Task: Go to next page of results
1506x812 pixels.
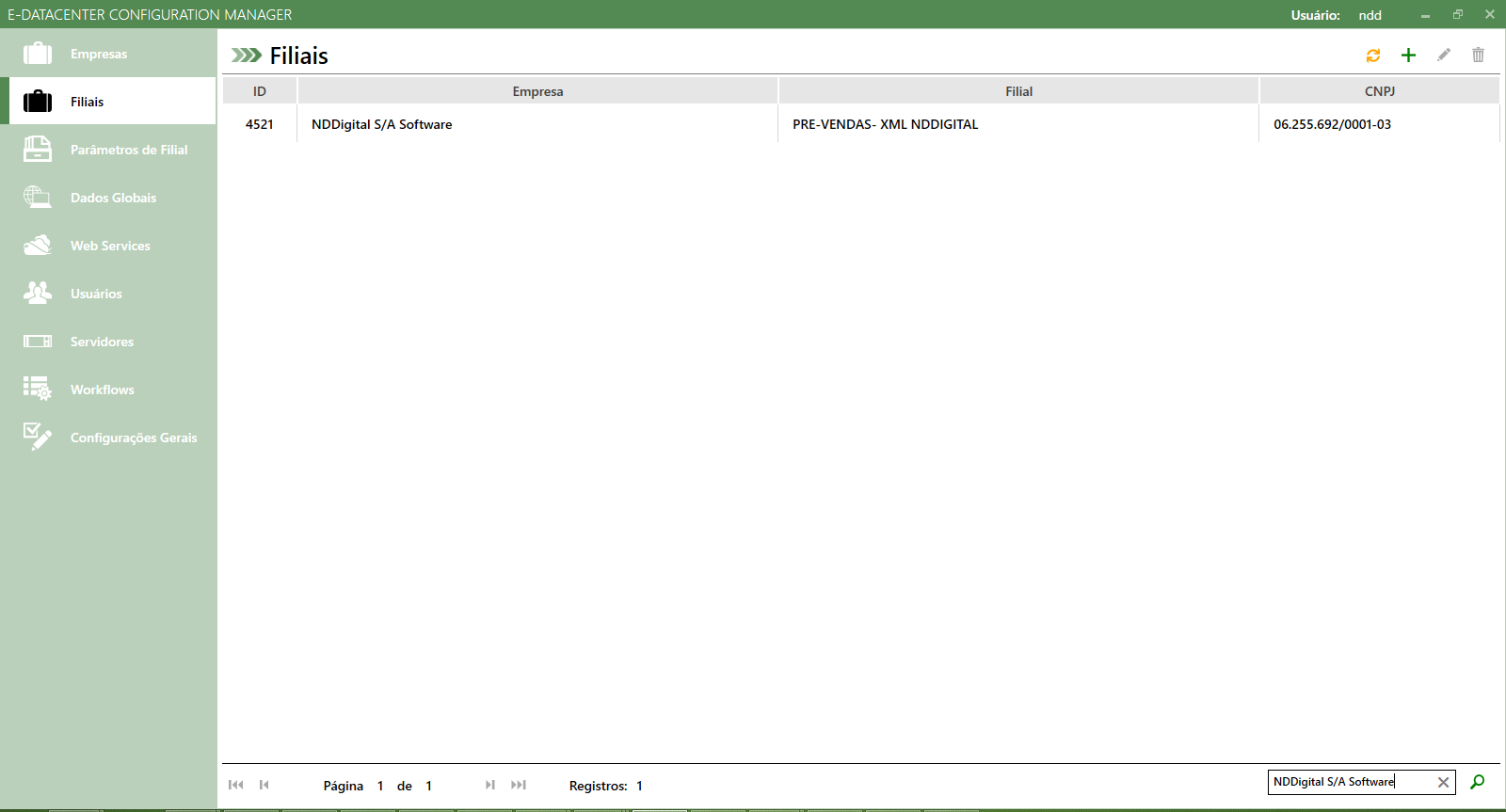Action: tap(490, 785)
